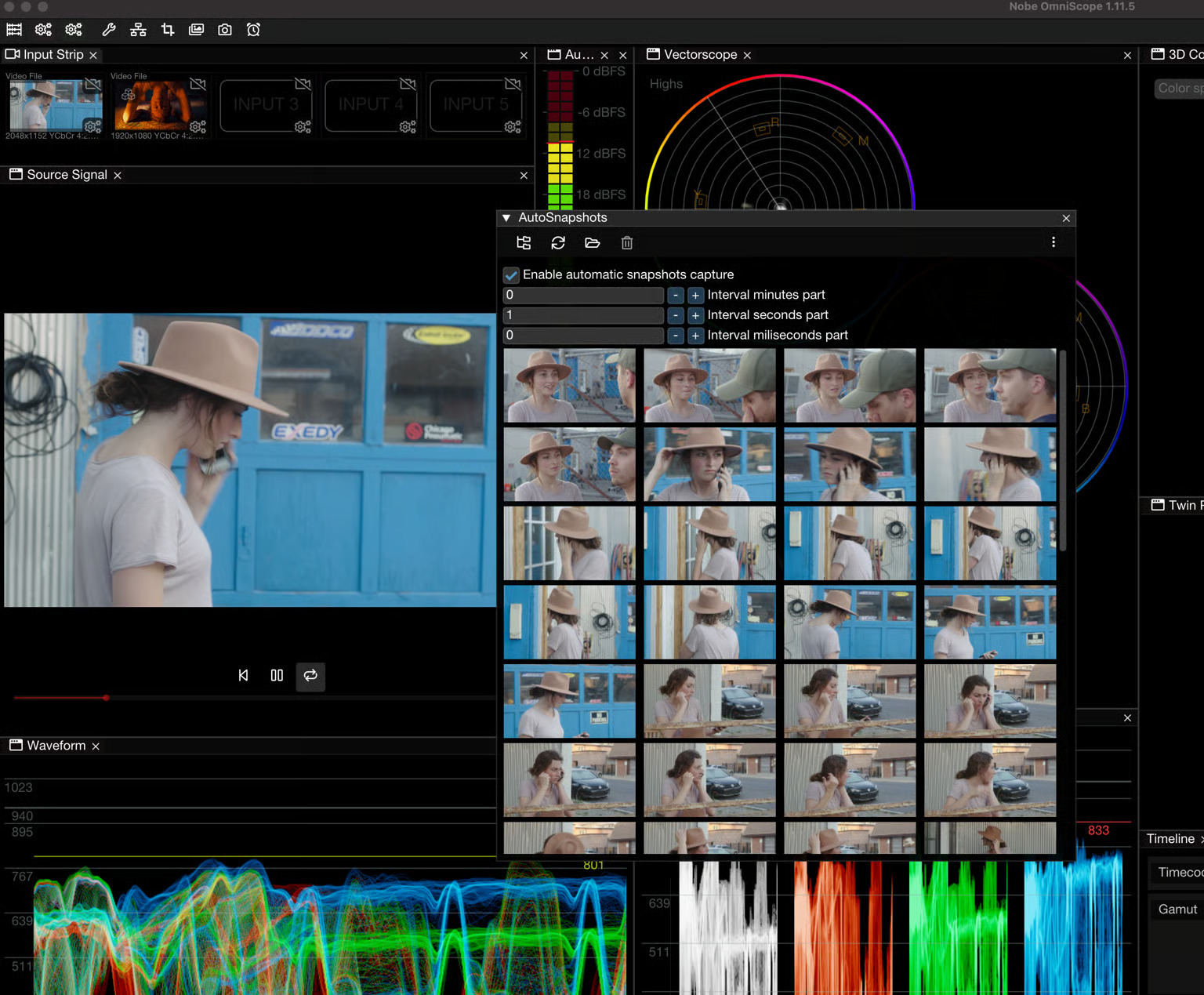This screenshot has height=995, width=1204.
Task: Toggle camera icon on the first video input
Action: point(92,84)
